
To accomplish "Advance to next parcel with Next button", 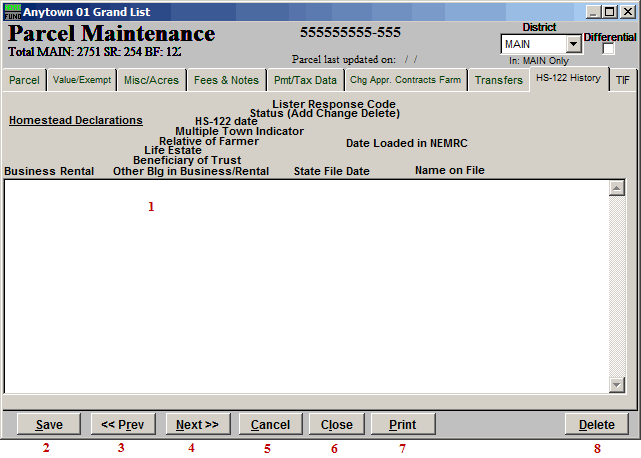I will (197, 424).
